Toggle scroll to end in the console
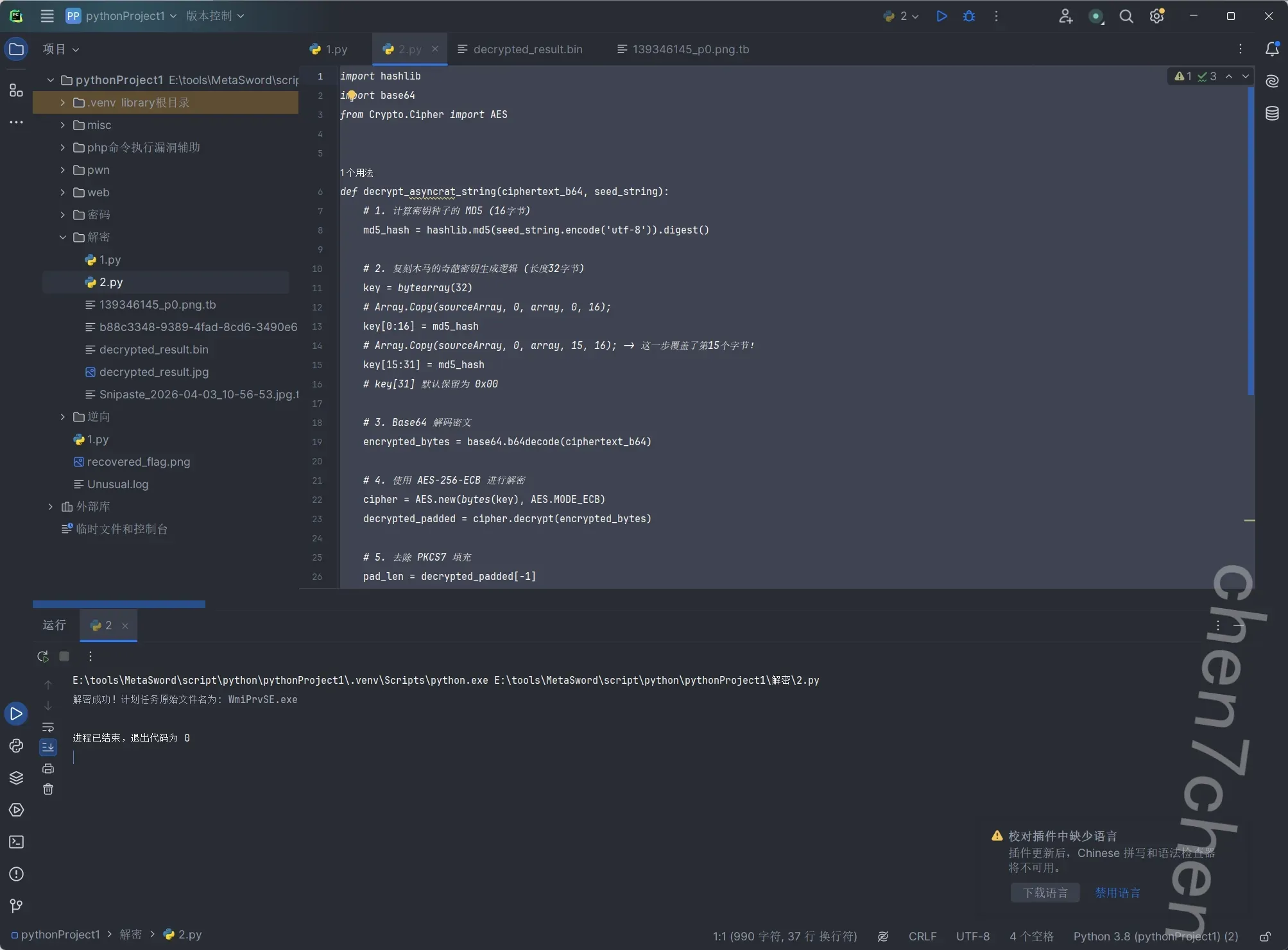 (48, 747)
